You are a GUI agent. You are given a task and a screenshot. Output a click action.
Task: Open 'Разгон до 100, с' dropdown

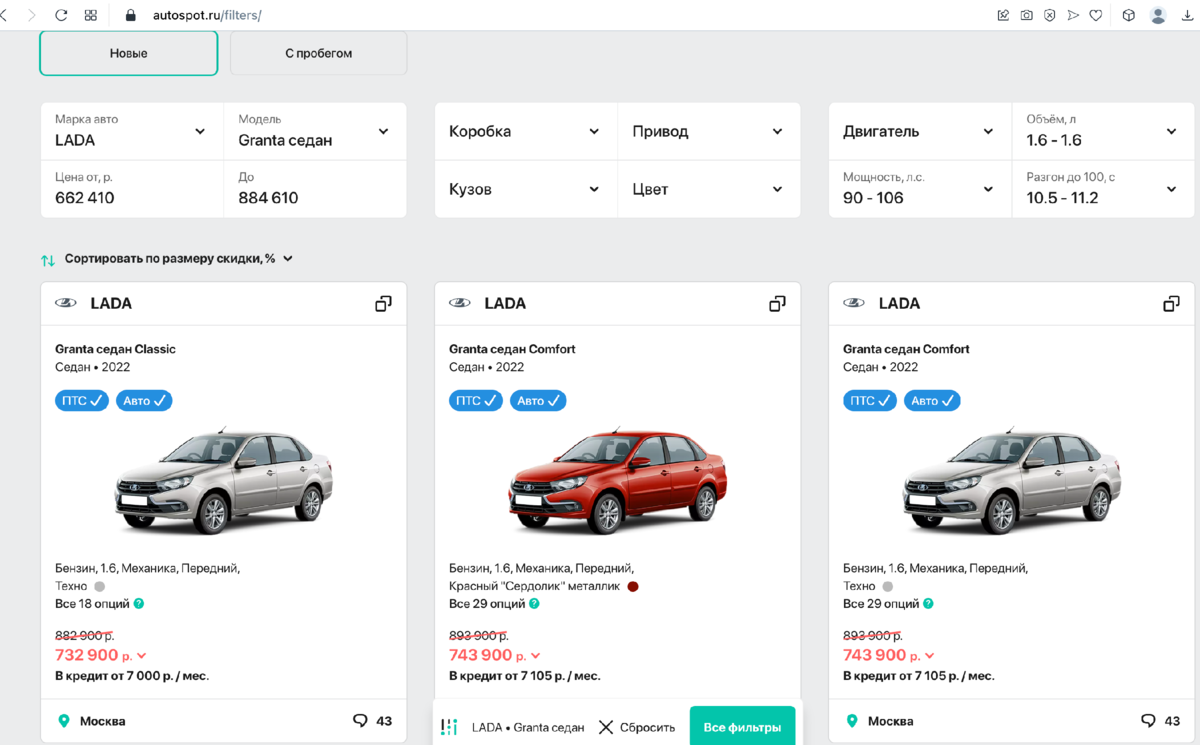click(1103, 189)
